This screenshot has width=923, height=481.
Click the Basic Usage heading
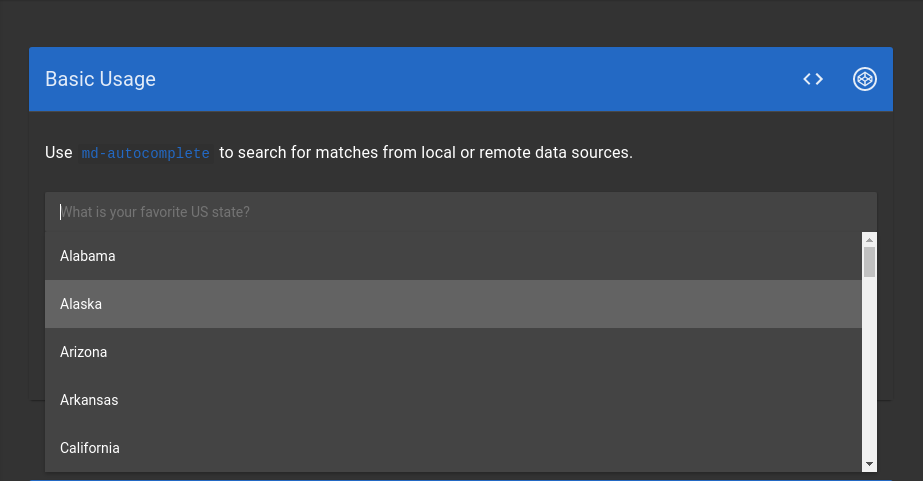coord(101,79)
